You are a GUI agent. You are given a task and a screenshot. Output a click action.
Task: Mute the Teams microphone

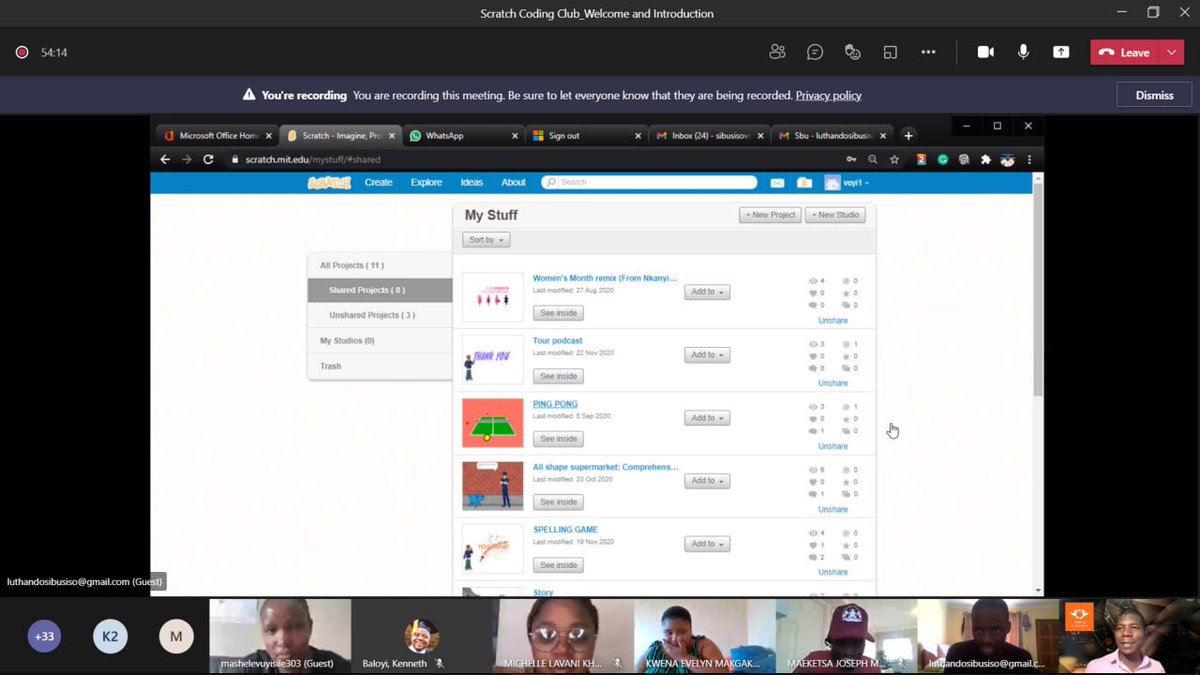[1023, 52]
